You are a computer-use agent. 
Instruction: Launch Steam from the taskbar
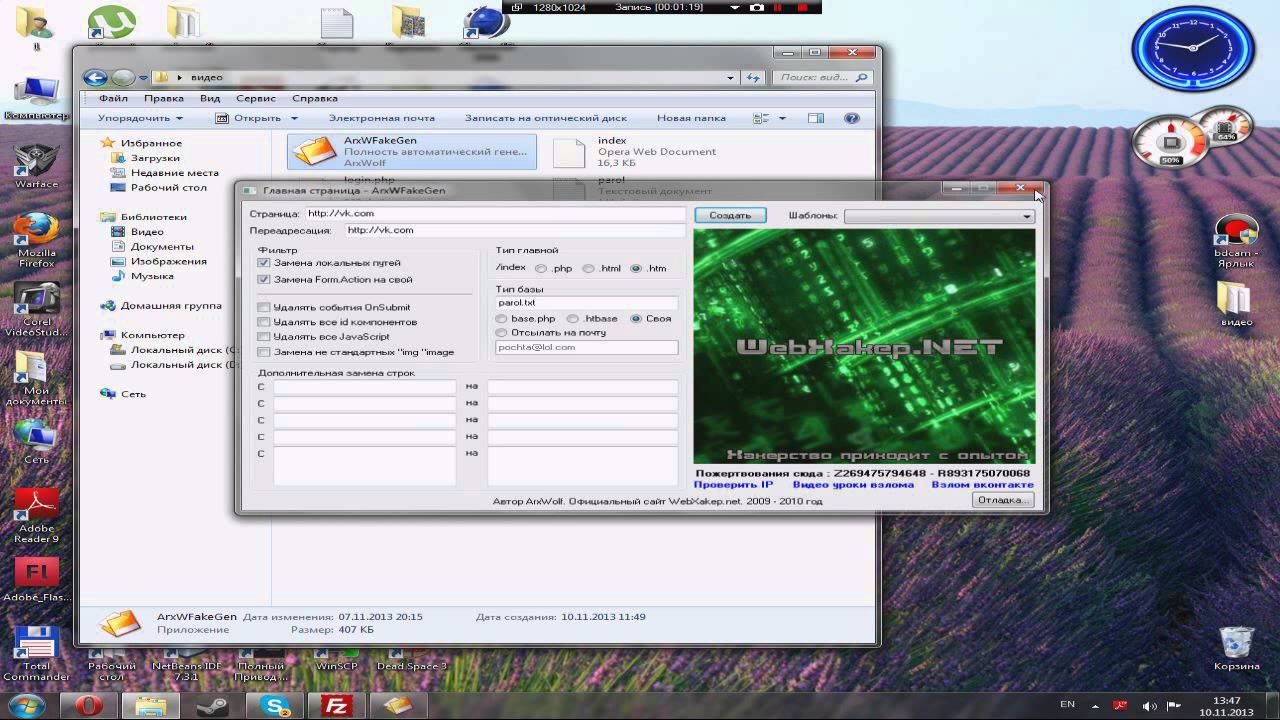(212, 706)
